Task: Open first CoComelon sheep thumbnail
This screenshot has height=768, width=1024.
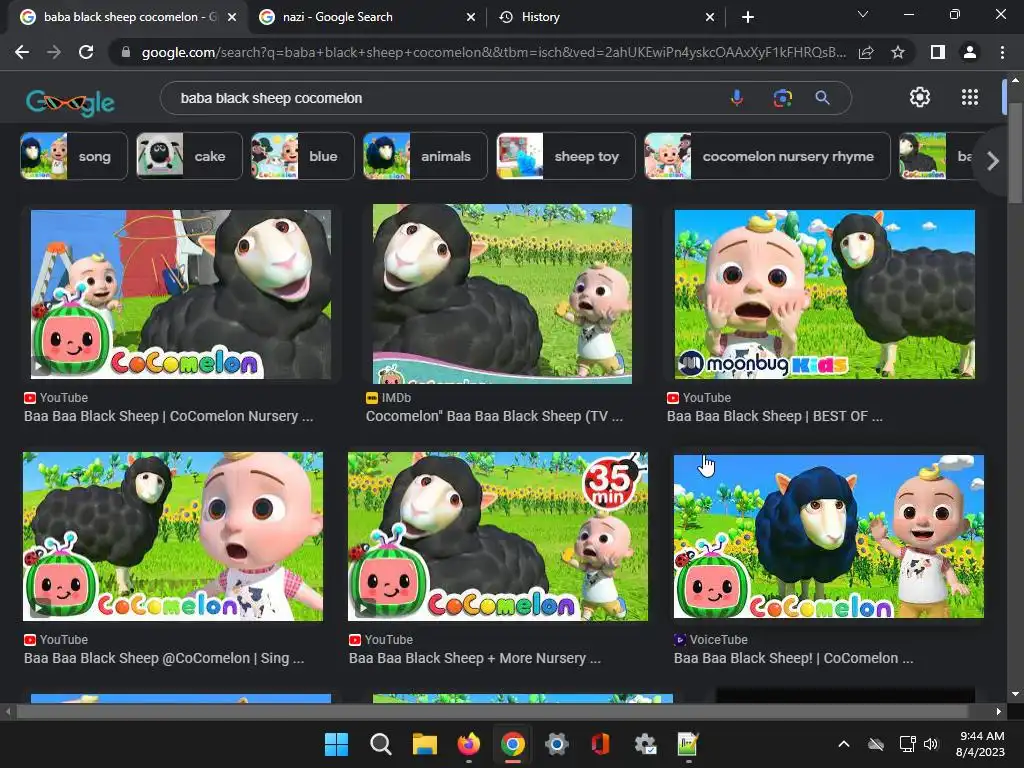Action: coord(181,294)
